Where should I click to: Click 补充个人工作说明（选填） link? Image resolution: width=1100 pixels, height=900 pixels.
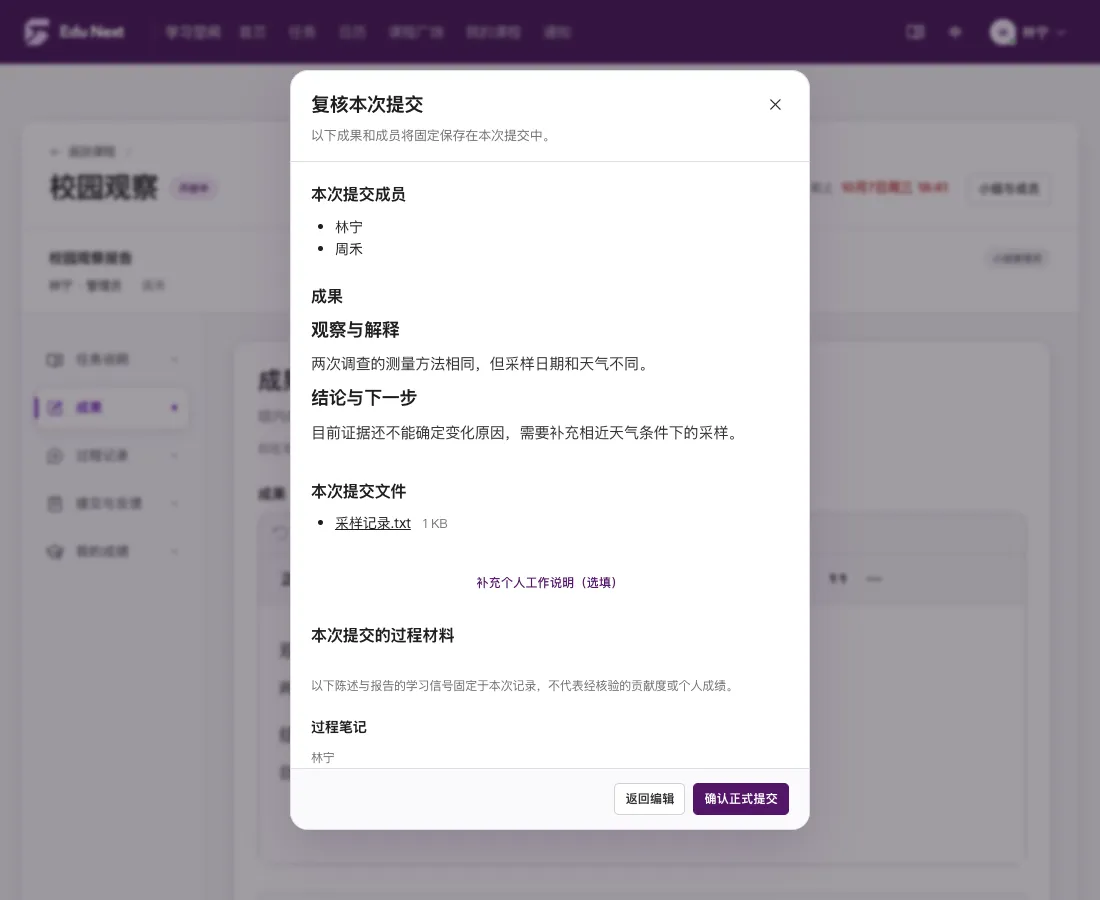pos(546,582)
